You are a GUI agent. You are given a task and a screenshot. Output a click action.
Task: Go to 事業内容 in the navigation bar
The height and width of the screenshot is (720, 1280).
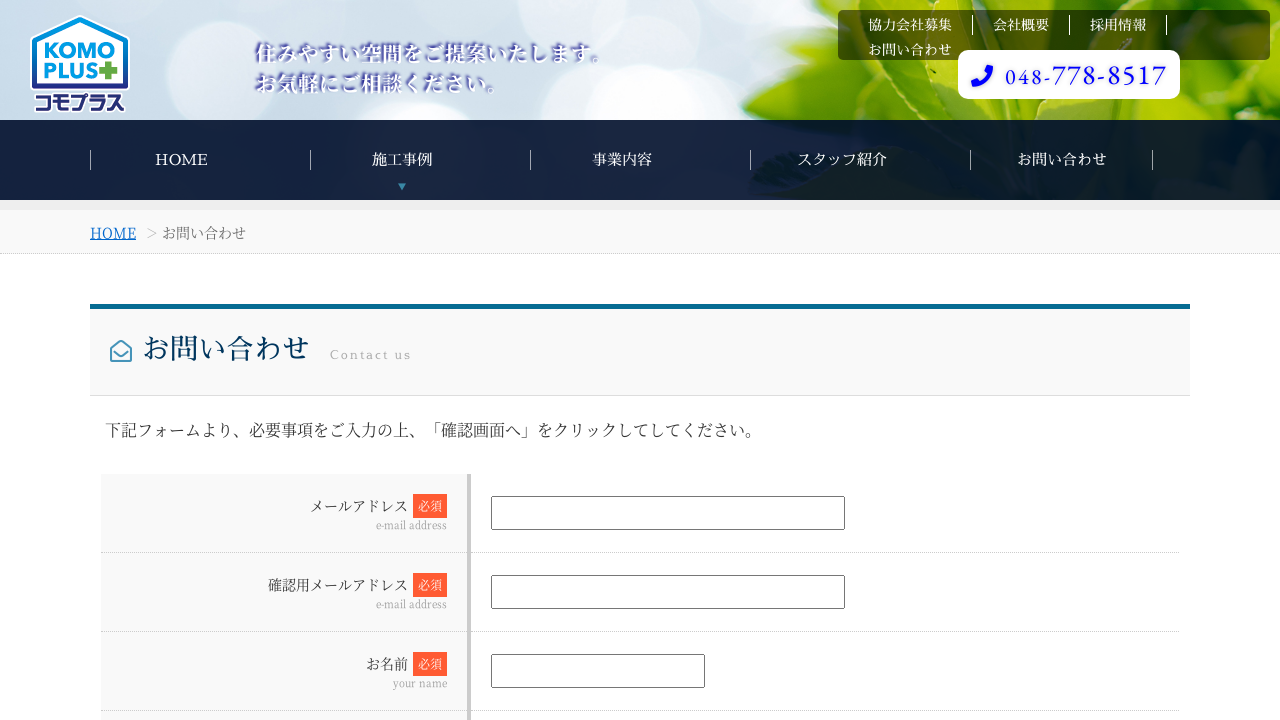pos(622,160)
